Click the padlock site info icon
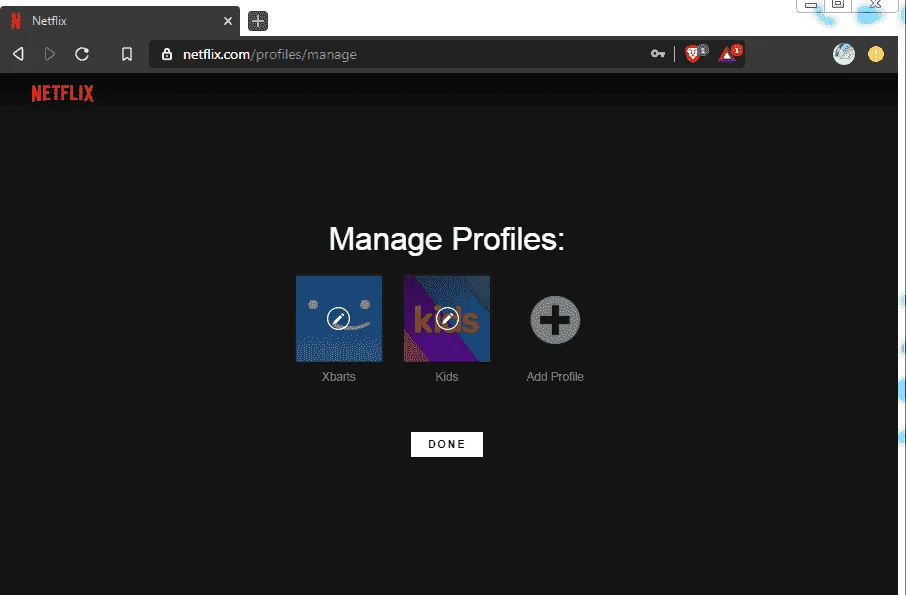Image resolution: width=906 pixels, height=595 pixels. coord(167,54)
